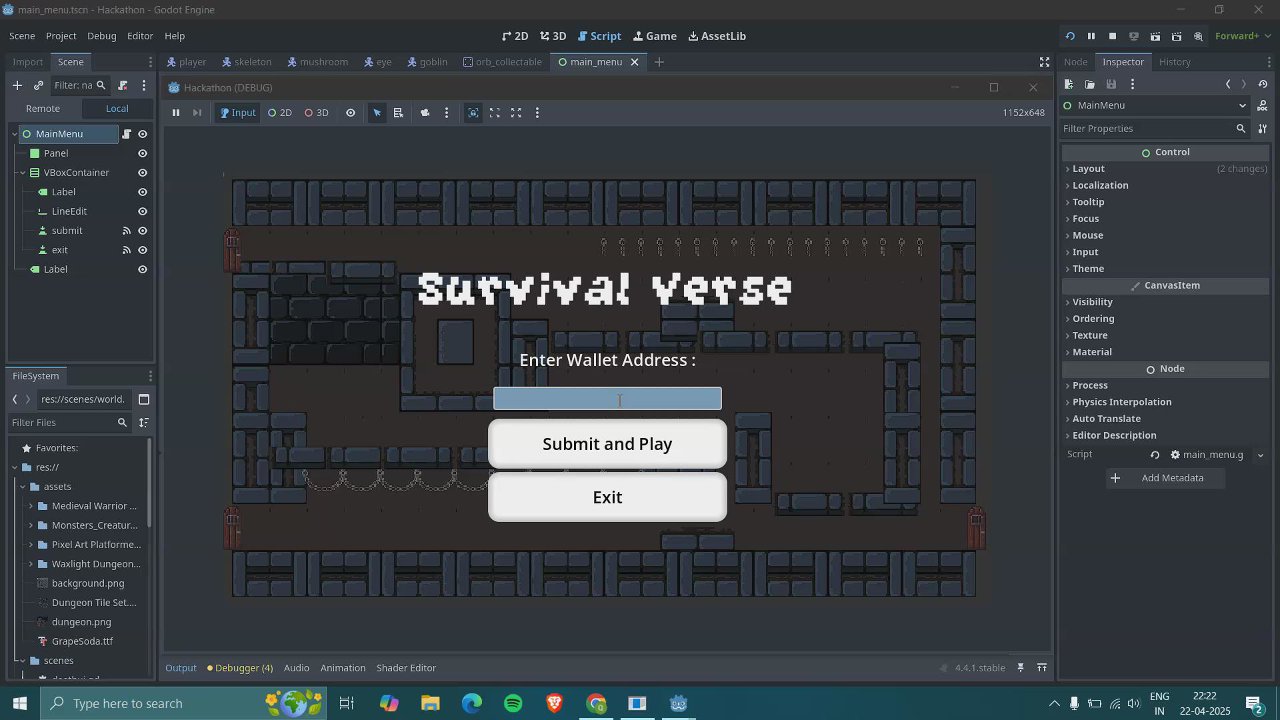
Task: Click the wallet address input field
Action: coord(607,399)
